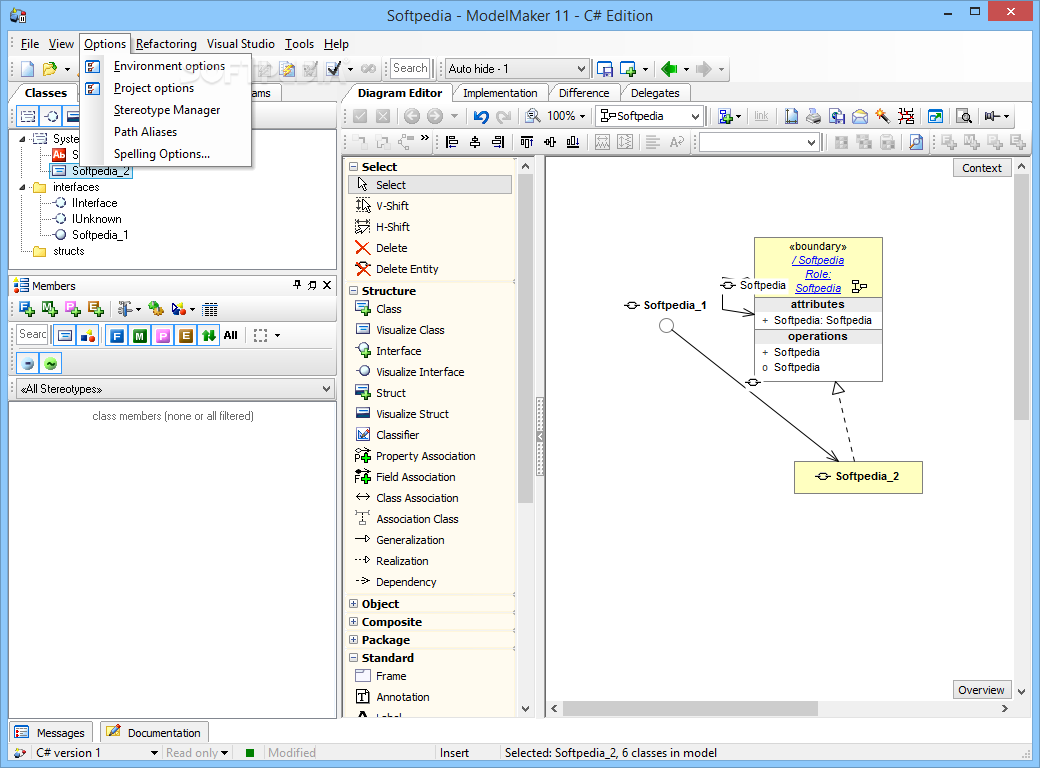Viewport: 1040px width, 768px height.
Task: Choose Stereotype Manager menu entry
Action: click(x=166, y=109)
